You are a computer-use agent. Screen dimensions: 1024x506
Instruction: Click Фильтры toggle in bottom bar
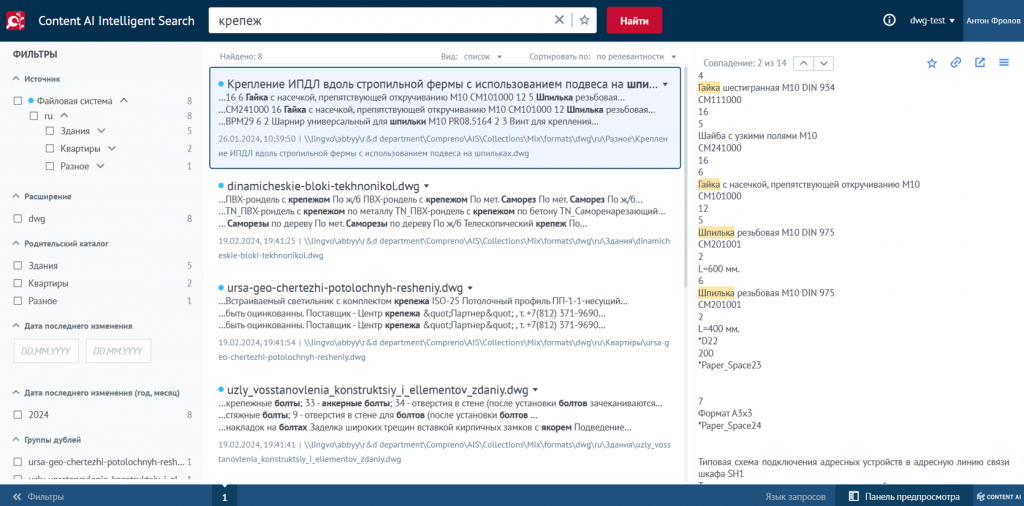click(39, 497)
